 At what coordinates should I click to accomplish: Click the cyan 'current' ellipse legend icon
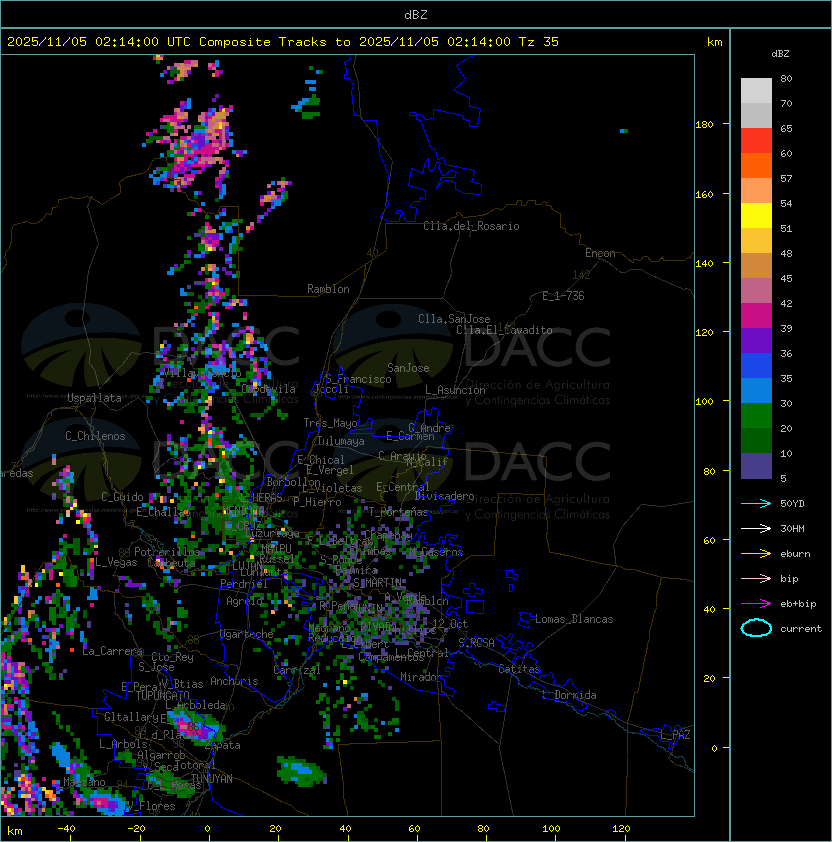point(756,628)
